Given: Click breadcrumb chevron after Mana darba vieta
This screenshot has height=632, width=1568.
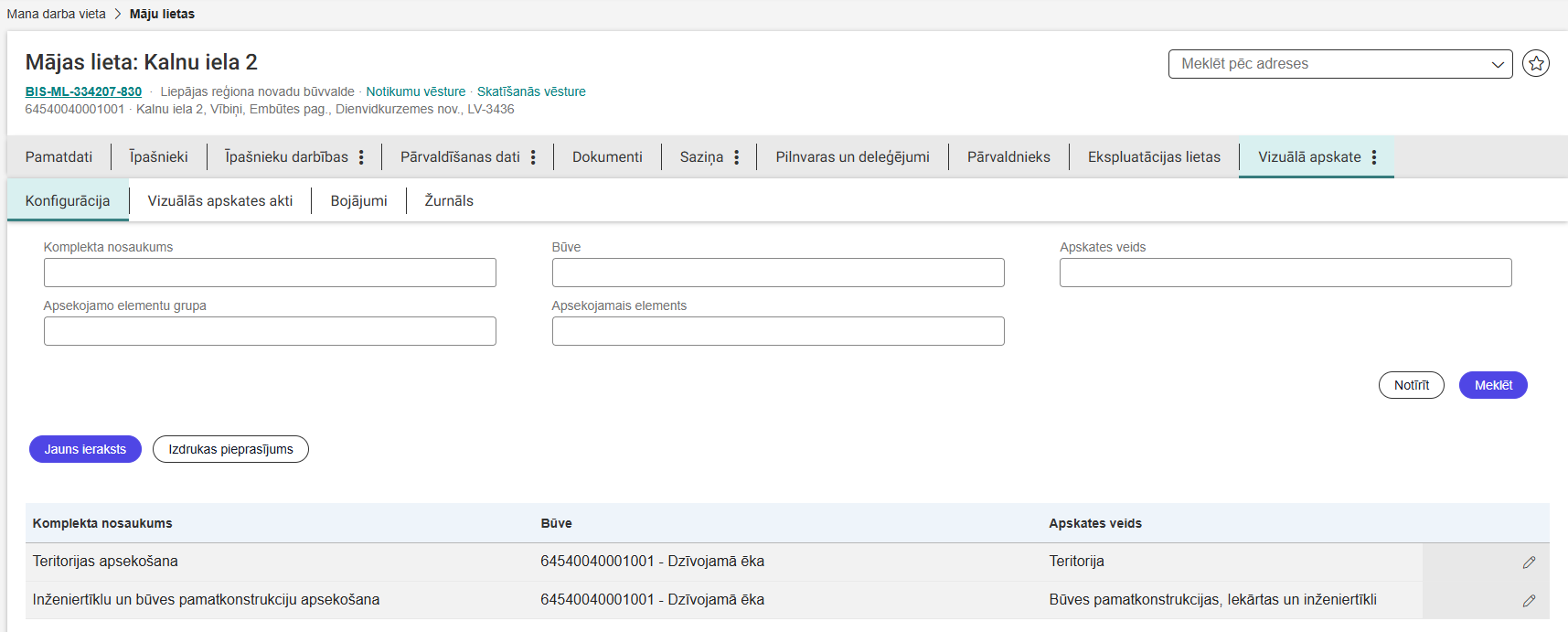Looking at the screenshot, I should [118, 14].
